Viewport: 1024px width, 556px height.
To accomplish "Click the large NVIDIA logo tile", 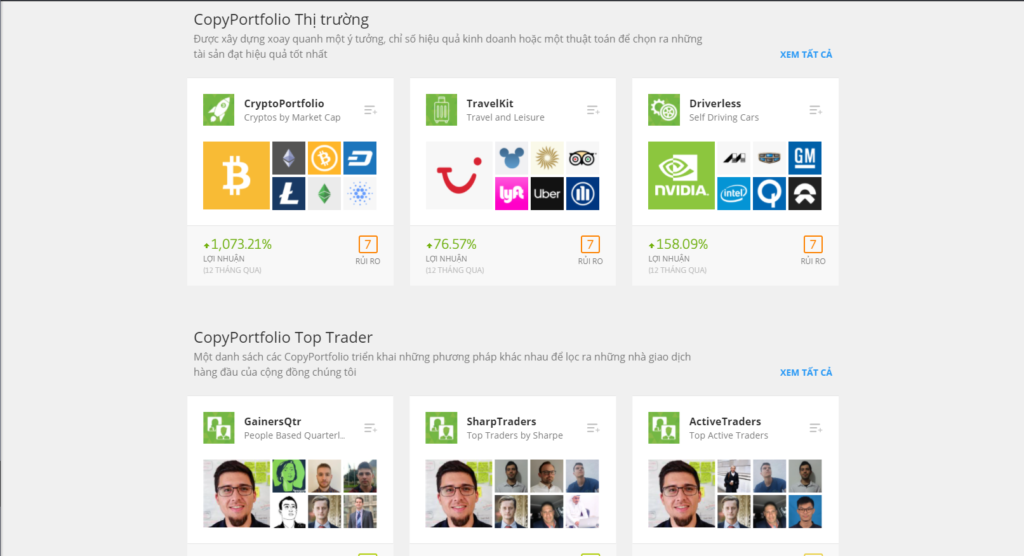I will 681,175.
